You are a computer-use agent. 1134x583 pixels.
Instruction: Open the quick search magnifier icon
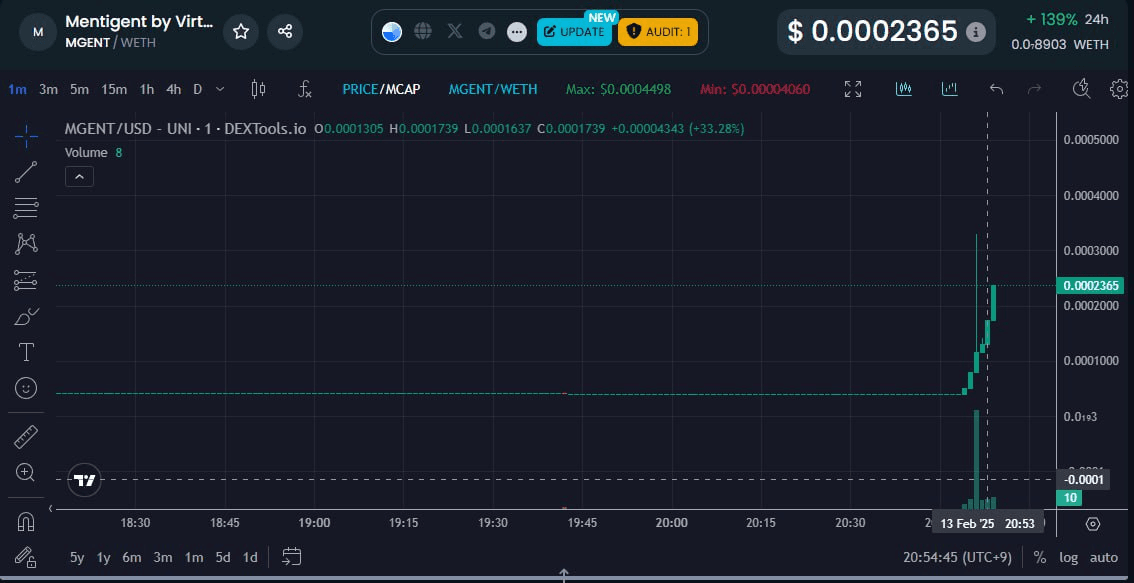(x=1081, y=89)
